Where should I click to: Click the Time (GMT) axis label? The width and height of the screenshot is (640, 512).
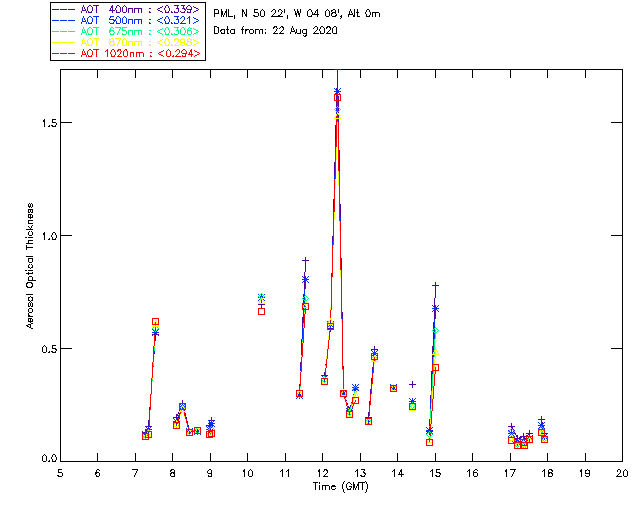[x=341, y=487]
